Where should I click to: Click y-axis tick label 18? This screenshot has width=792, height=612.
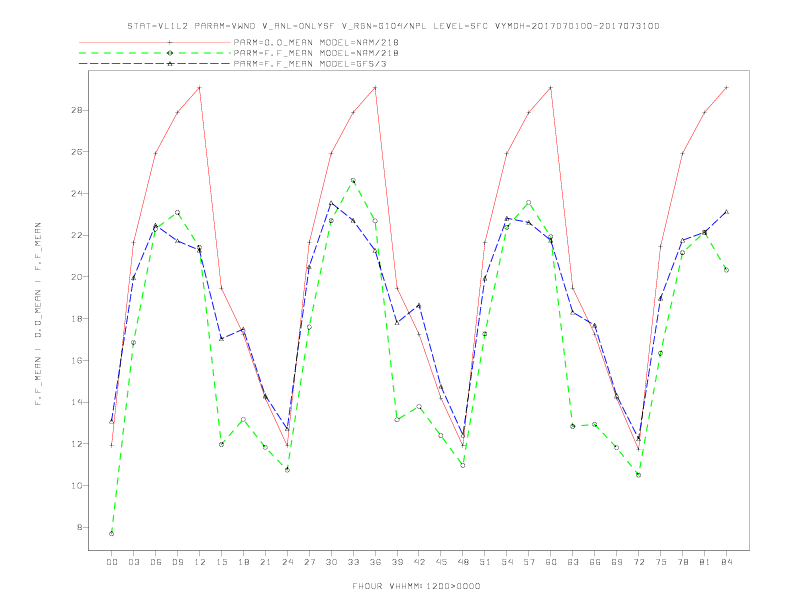pos(78,319)
